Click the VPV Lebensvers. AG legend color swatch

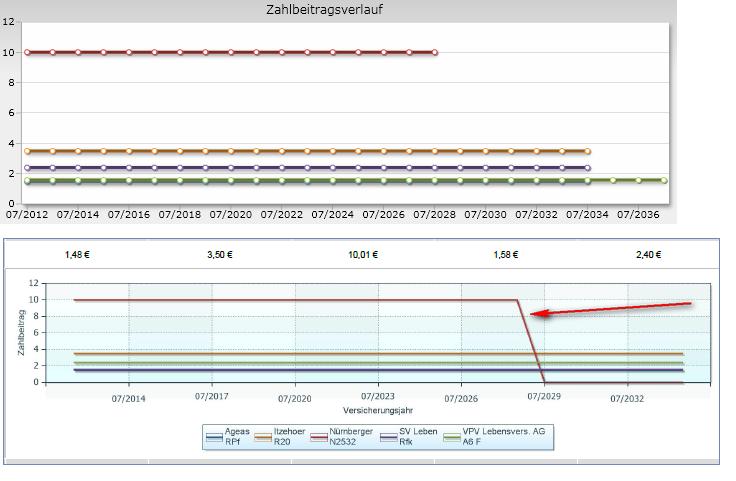(452, 437)
